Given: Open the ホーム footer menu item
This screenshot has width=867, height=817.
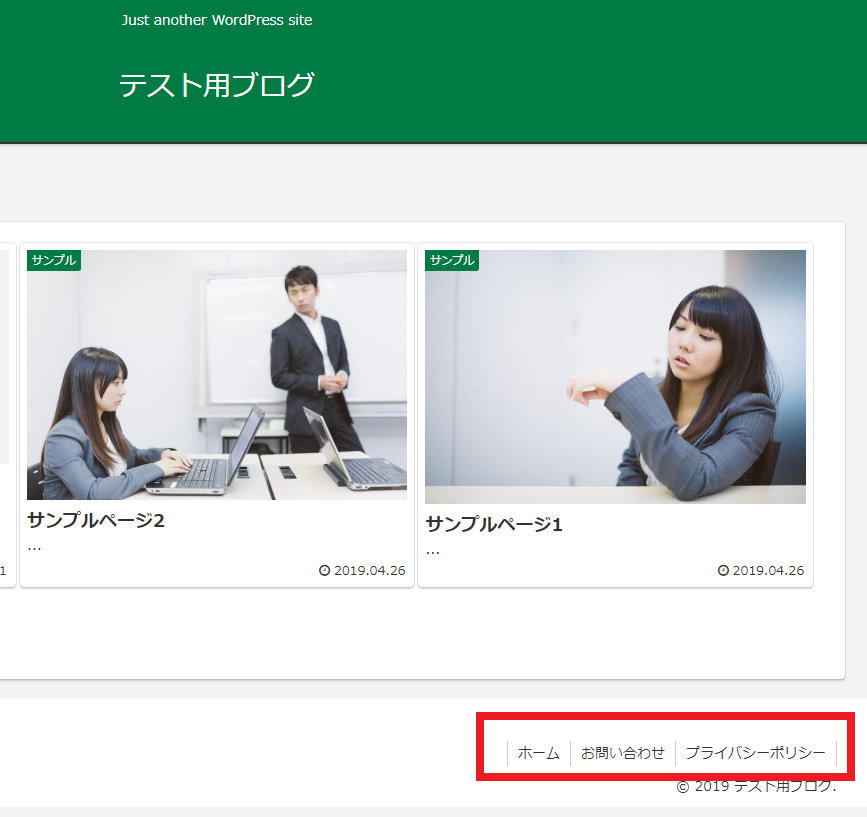Looking at the screenshot, I should coord(539,753).
